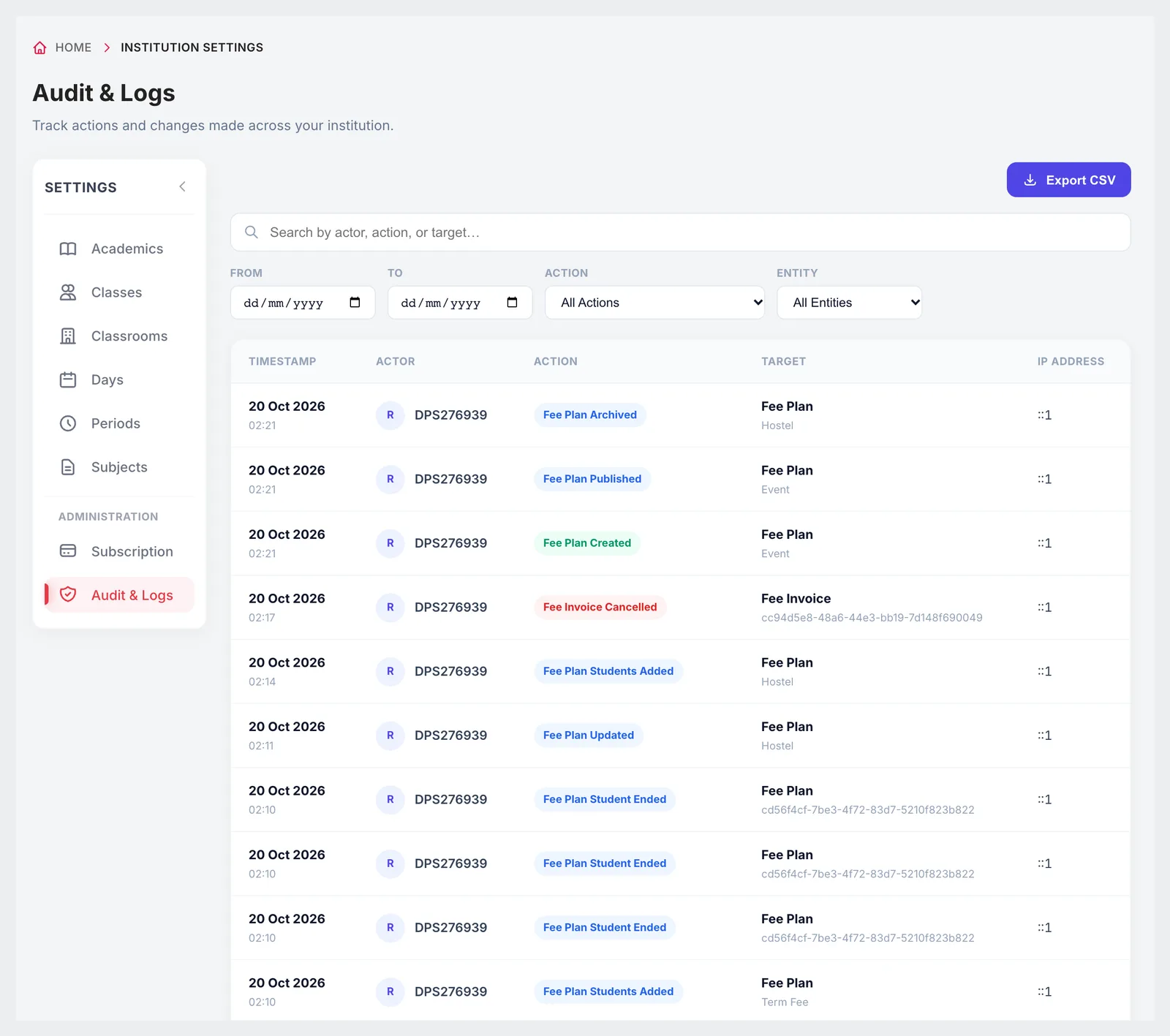Open Periods settings menu item
This screenshot has width=1170, height=1036.
(x=119, y=423)
